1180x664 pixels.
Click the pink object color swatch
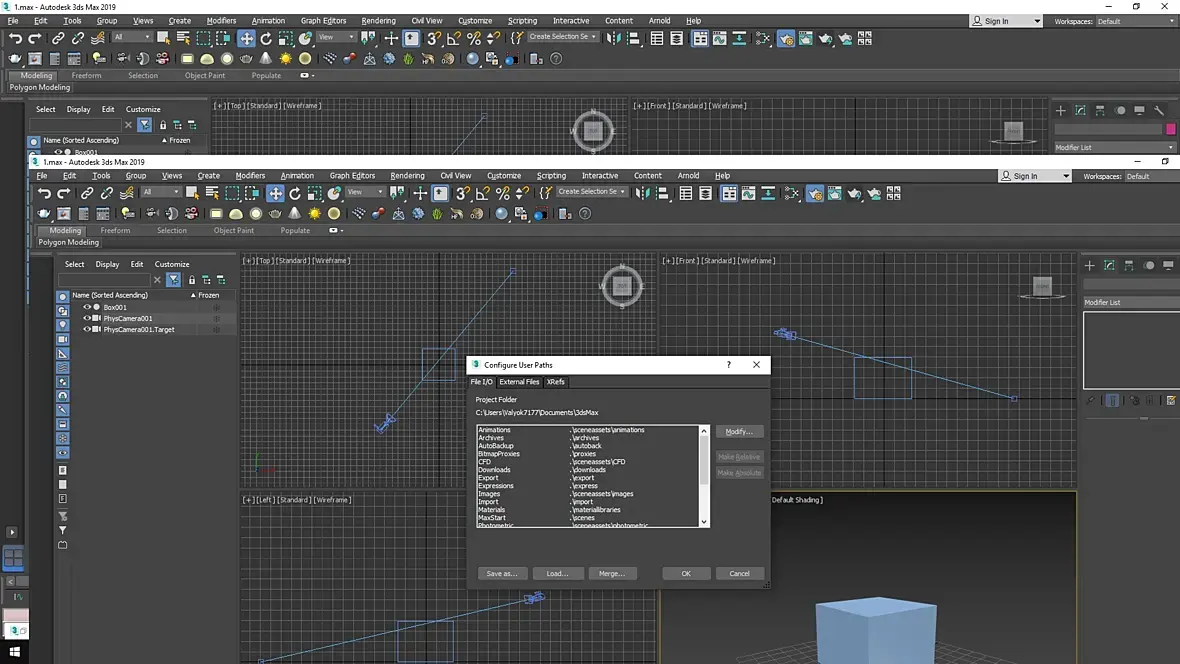(x=1171, y=129)
